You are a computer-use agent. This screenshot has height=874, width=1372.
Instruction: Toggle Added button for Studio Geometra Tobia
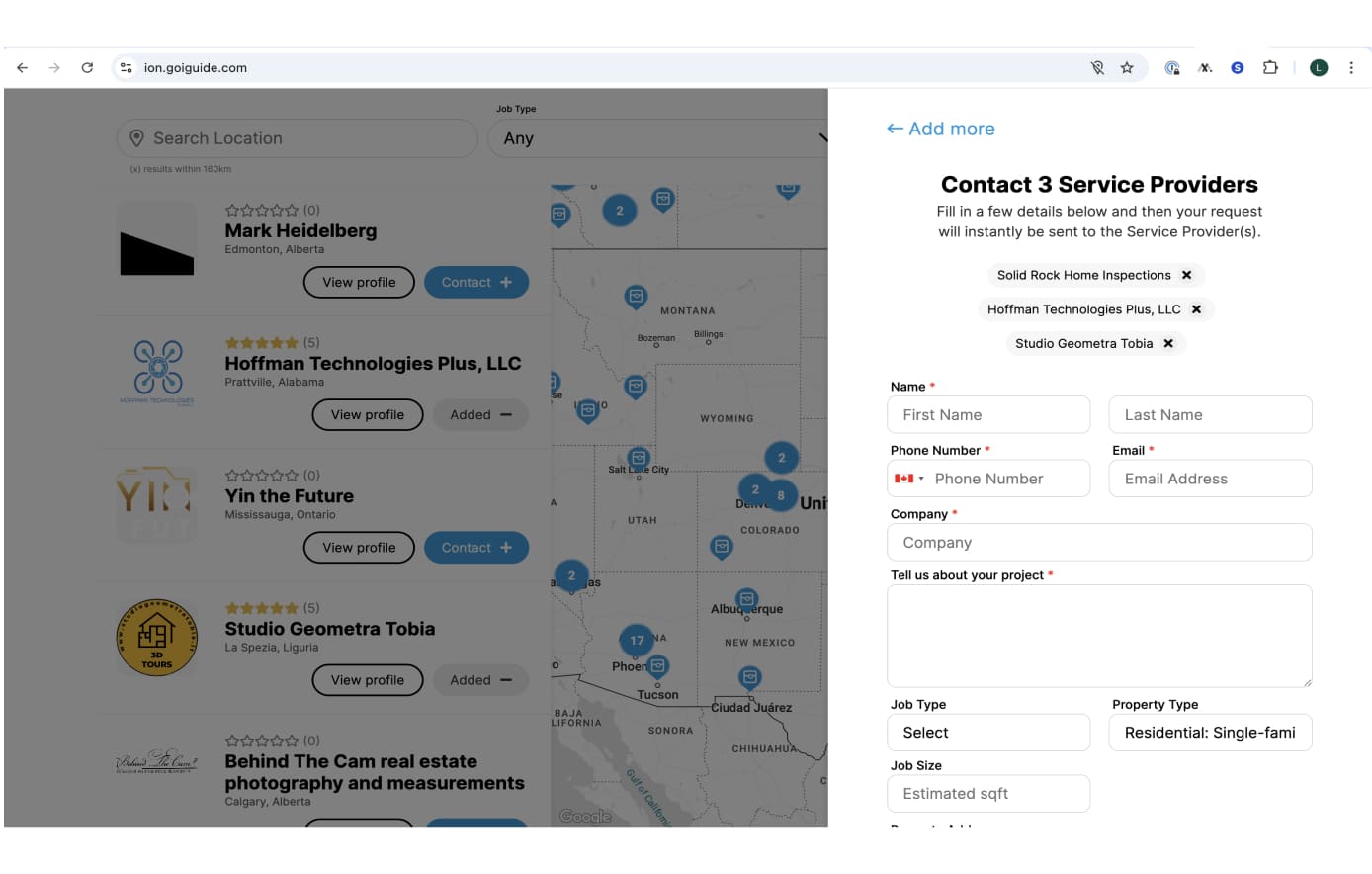[x=480, y=680]
